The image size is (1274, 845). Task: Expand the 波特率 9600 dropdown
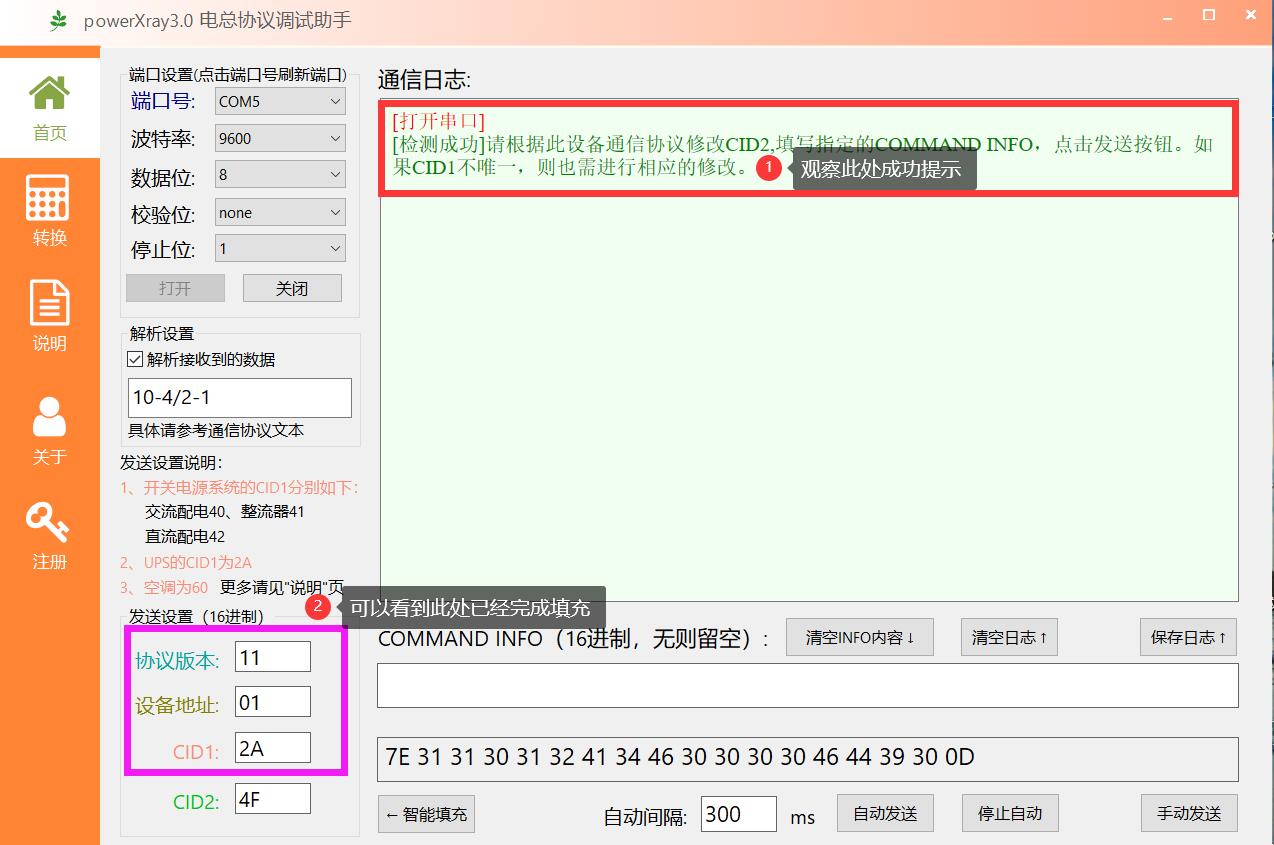(280, 138)
